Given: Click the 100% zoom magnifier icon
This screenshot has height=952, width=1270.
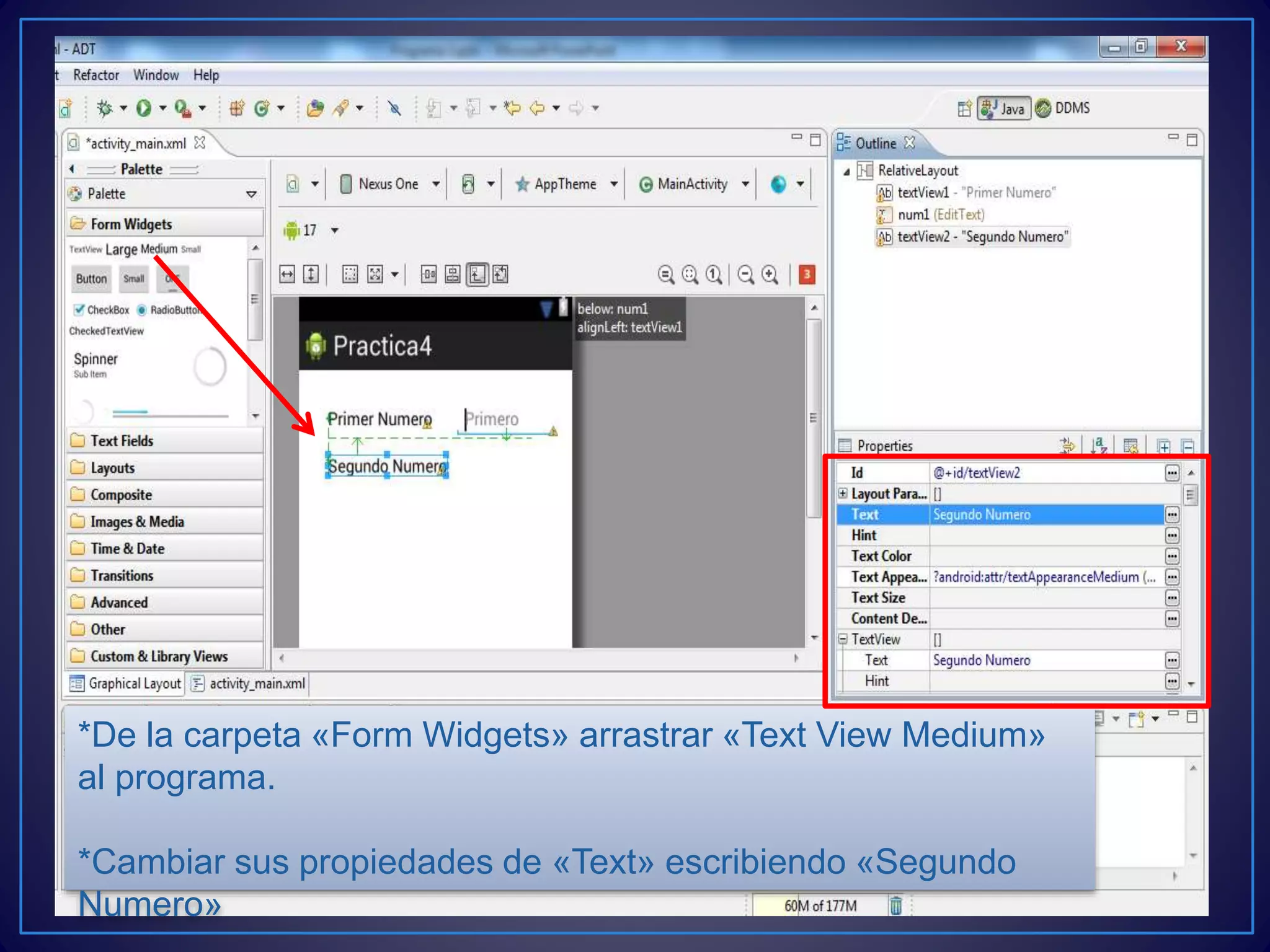Looking at the screenshot, I should (714, 275).
